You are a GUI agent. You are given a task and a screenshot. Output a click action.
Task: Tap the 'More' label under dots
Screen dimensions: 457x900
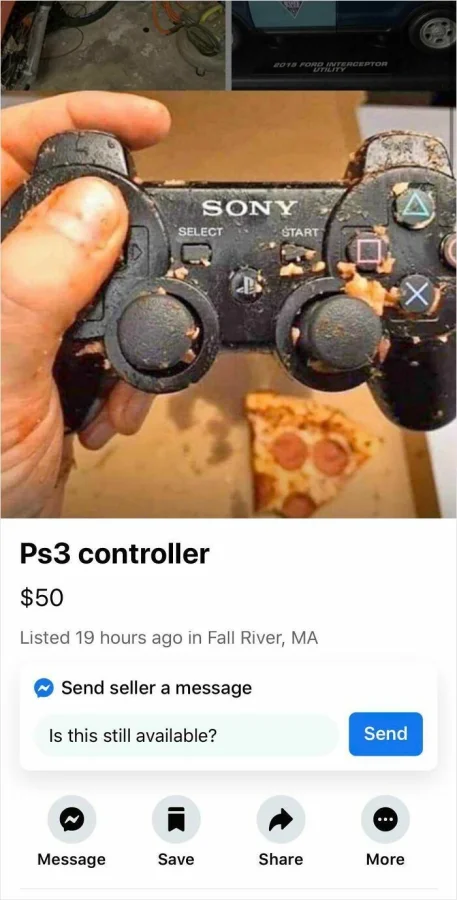(385, 859)
